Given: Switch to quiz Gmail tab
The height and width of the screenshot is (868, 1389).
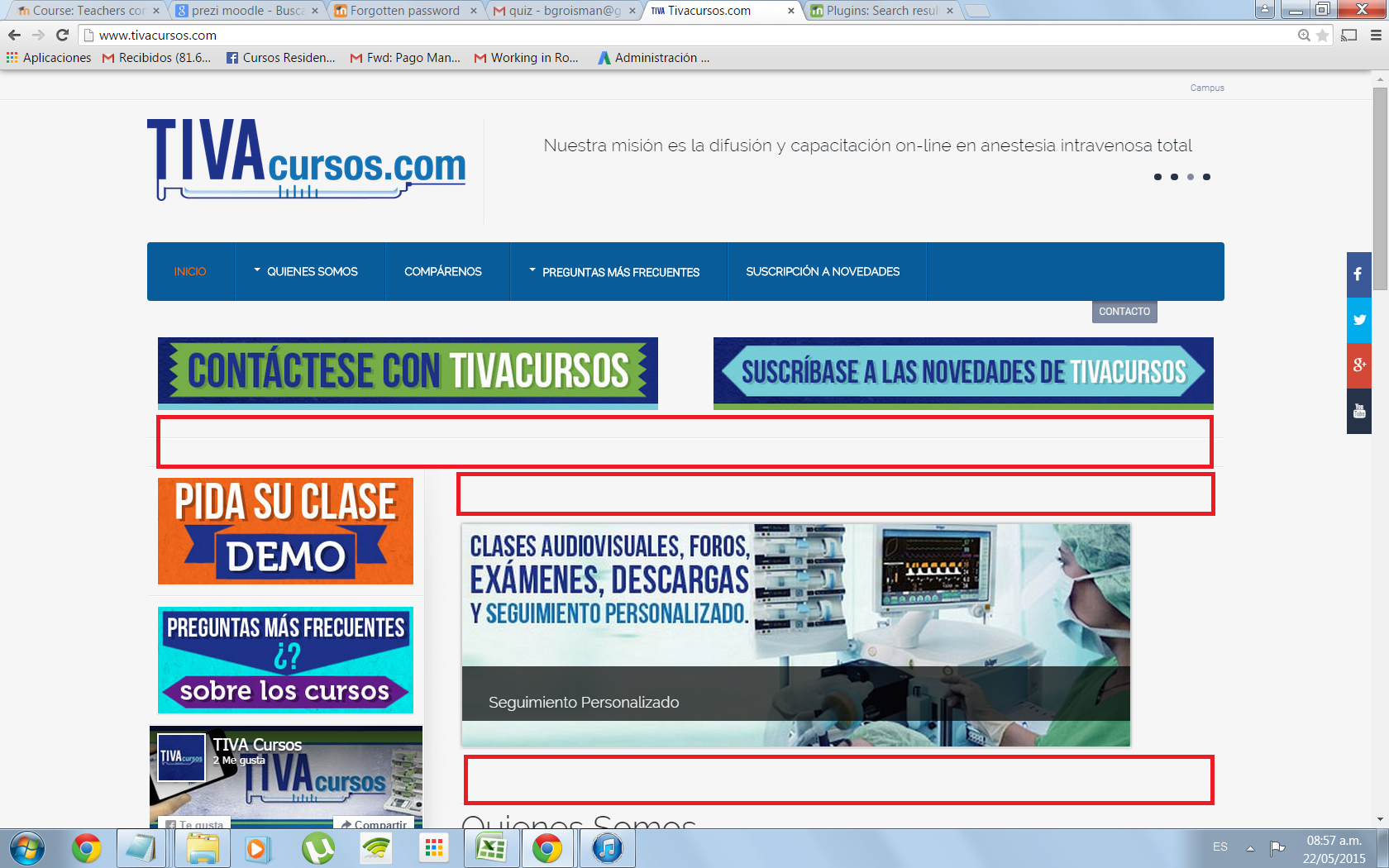Looking at the screenshot, I should point(563,11).
